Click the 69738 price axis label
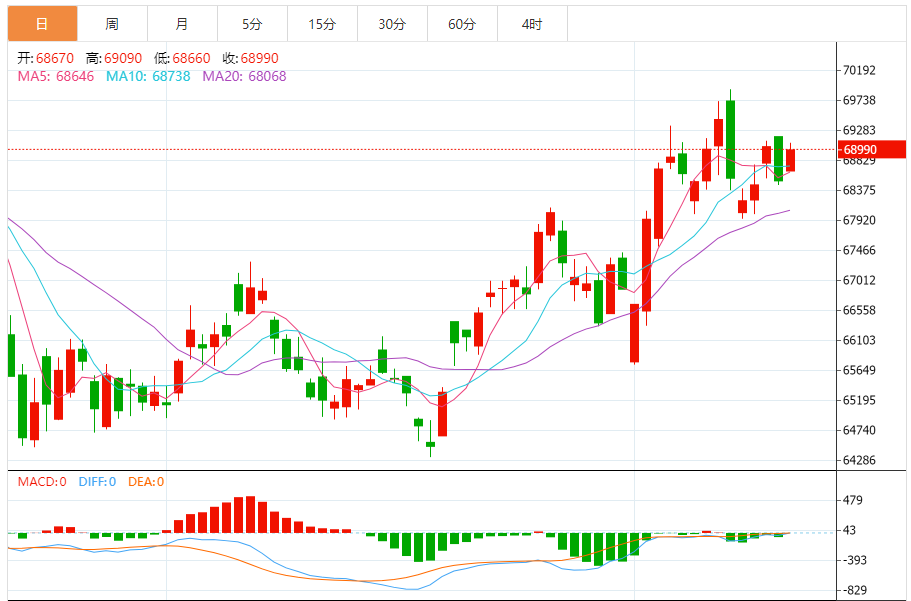The height and width of the screenshot is (601, 911). pos(859,101)
